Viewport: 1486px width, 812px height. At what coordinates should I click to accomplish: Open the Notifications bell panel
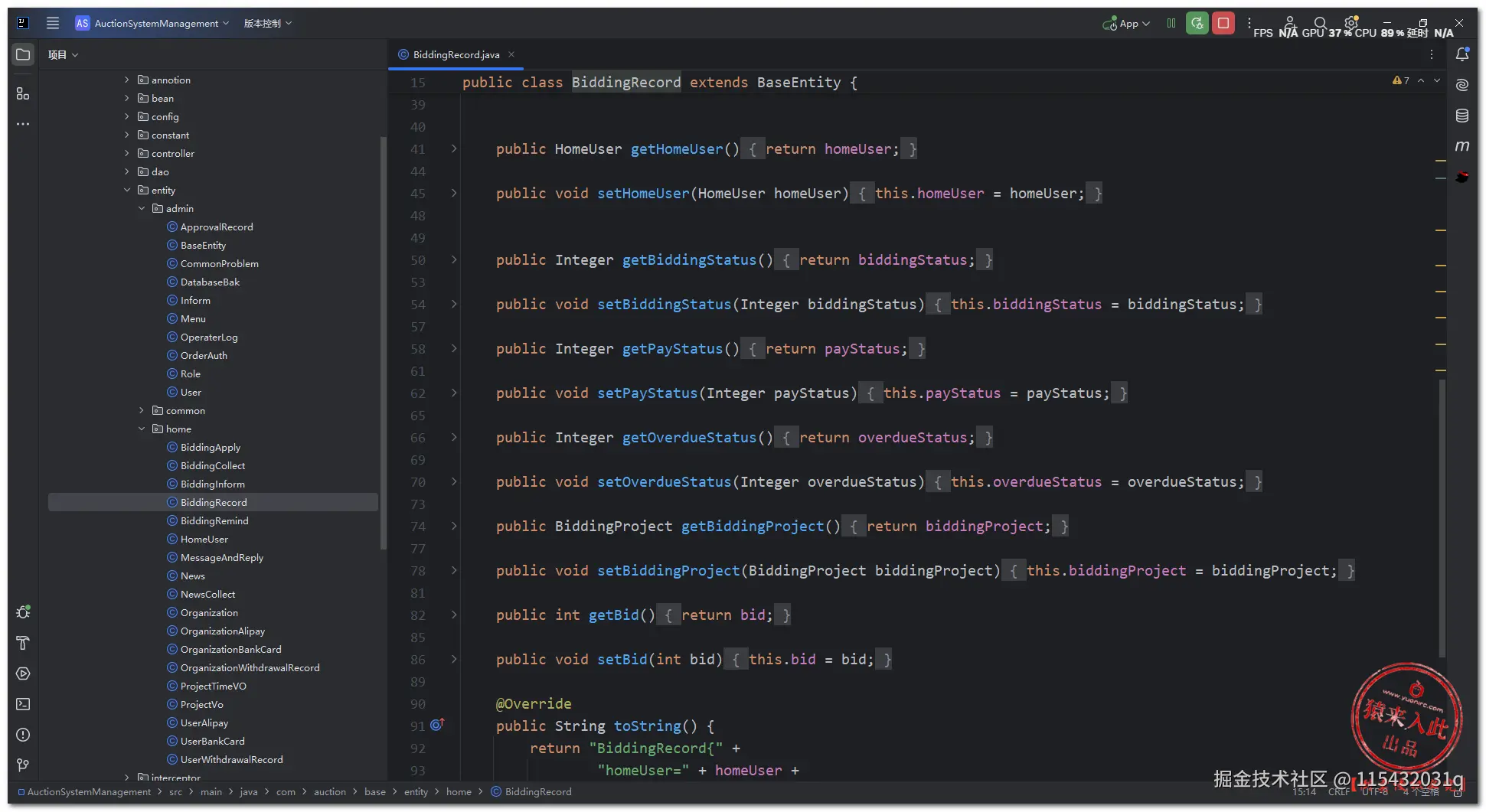coord(1462,54)
